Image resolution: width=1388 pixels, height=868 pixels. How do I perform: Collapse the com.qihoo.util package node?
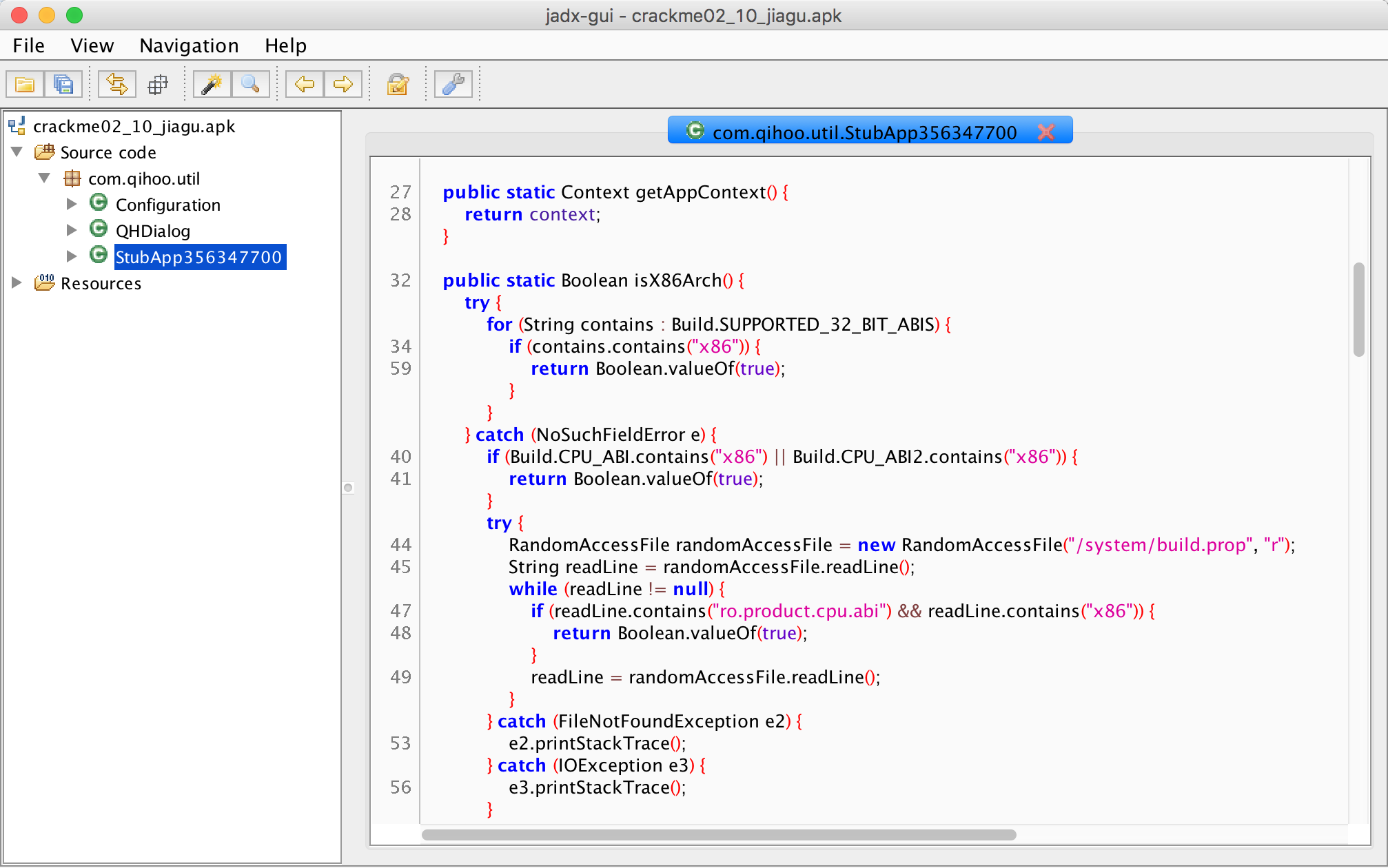tap(45, 178)
